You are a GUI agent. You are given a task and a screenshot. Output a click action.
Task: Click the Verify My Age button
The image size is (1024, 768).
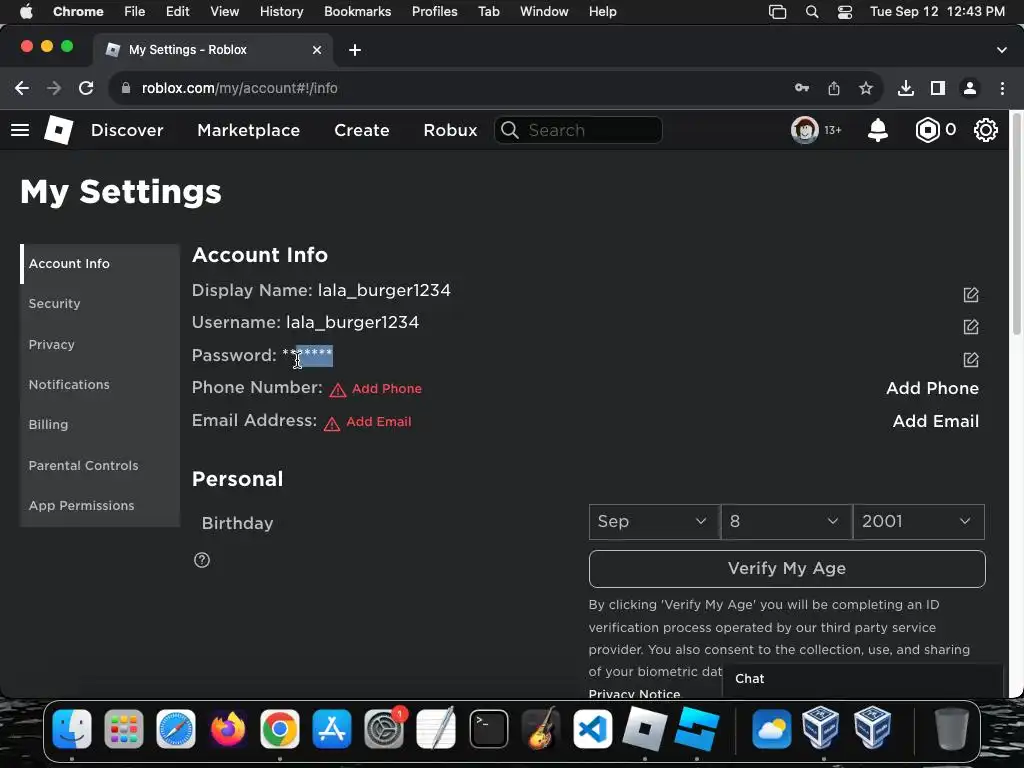[787, 569]
